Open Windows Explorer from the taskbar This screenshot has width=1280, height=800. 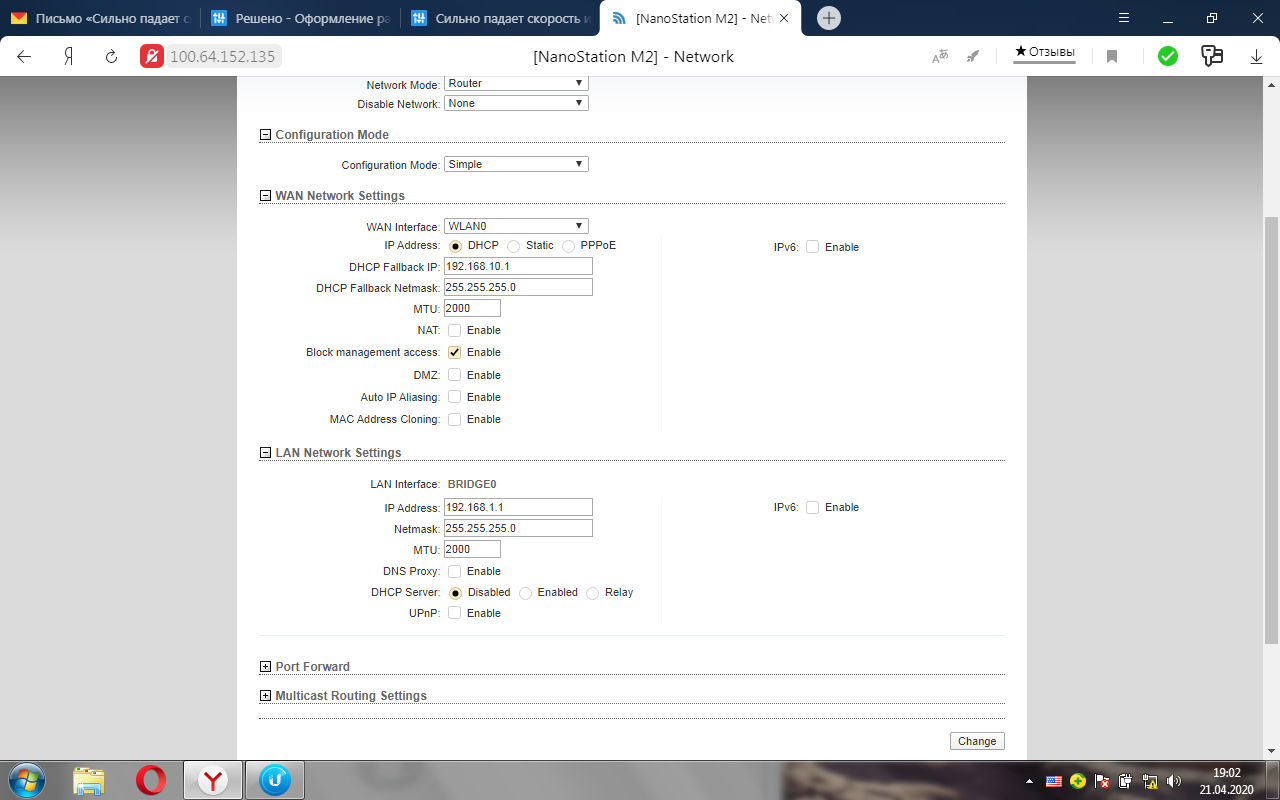[89, 780]
